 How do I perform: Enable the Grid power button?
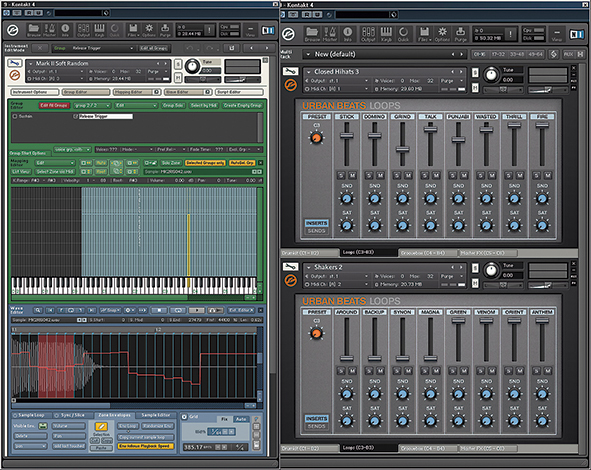click(185, 417)
